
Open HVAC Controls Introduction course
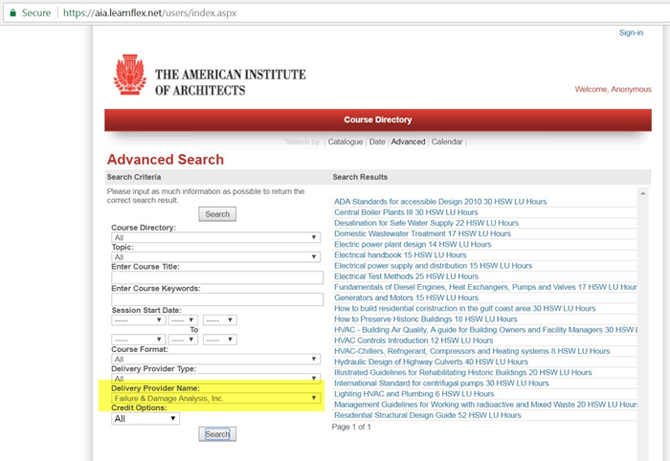click(x=413, y=341)
